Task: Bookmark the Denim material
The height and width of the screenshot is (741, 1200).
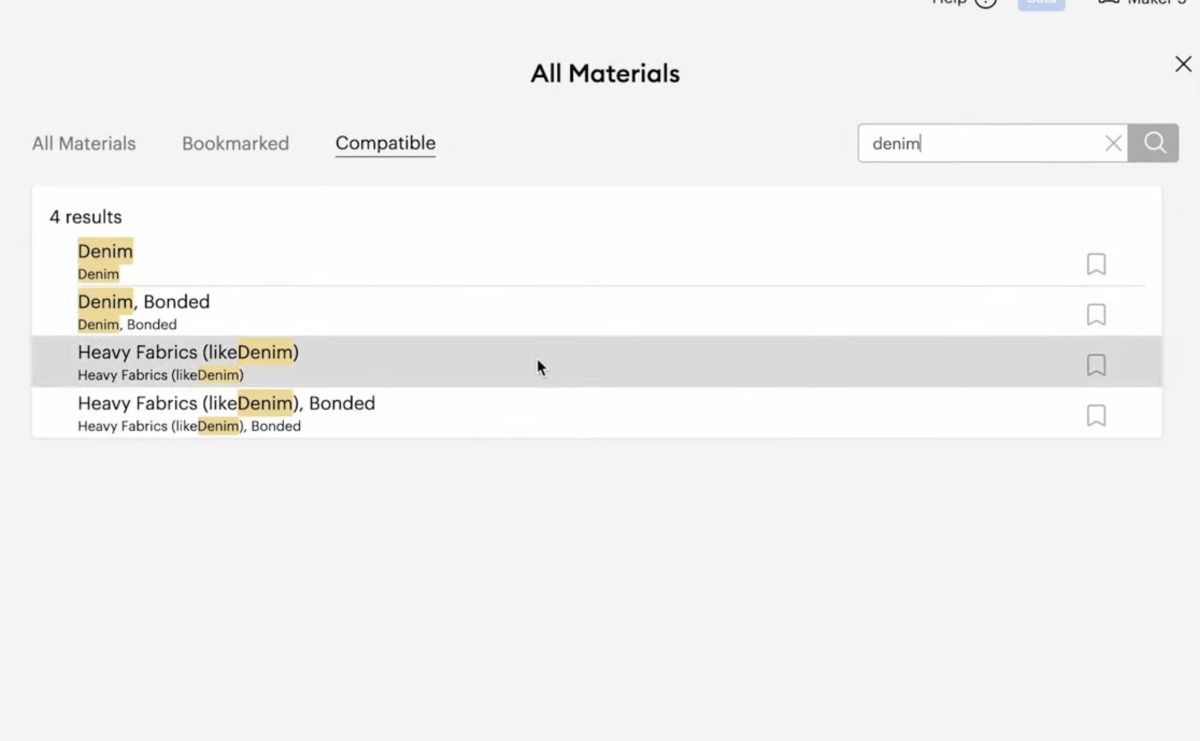Action: point(1096,264)
